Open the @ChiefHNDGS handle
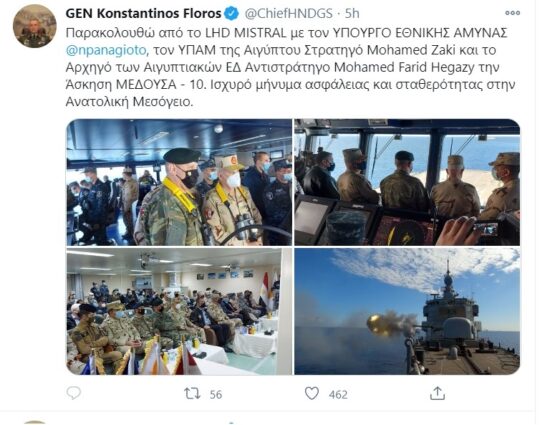This screenshot has width=550, height=425. (288, 14)
